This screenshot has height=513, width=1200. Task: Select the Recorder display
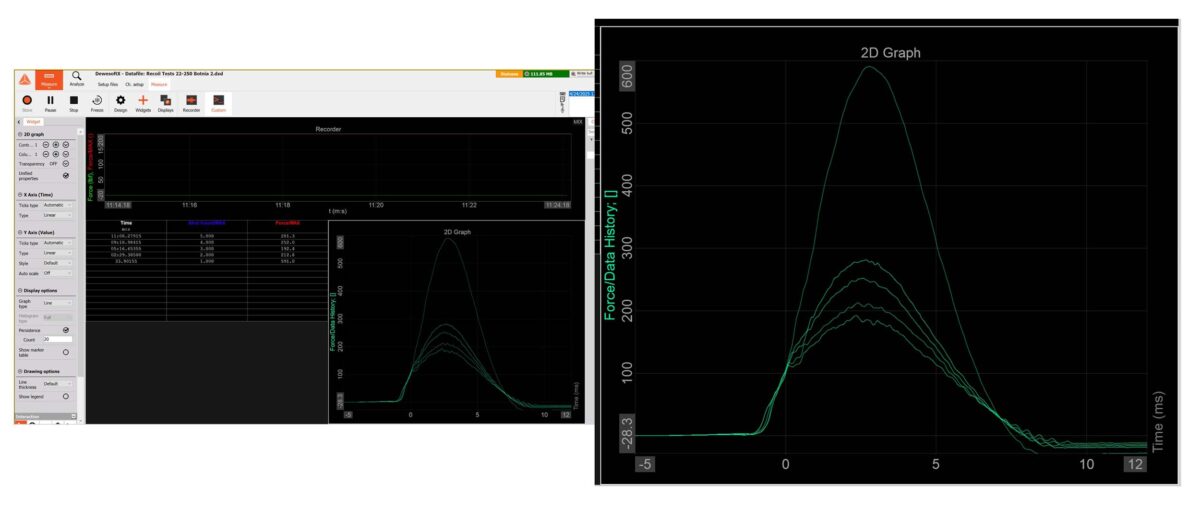(191, 102)
